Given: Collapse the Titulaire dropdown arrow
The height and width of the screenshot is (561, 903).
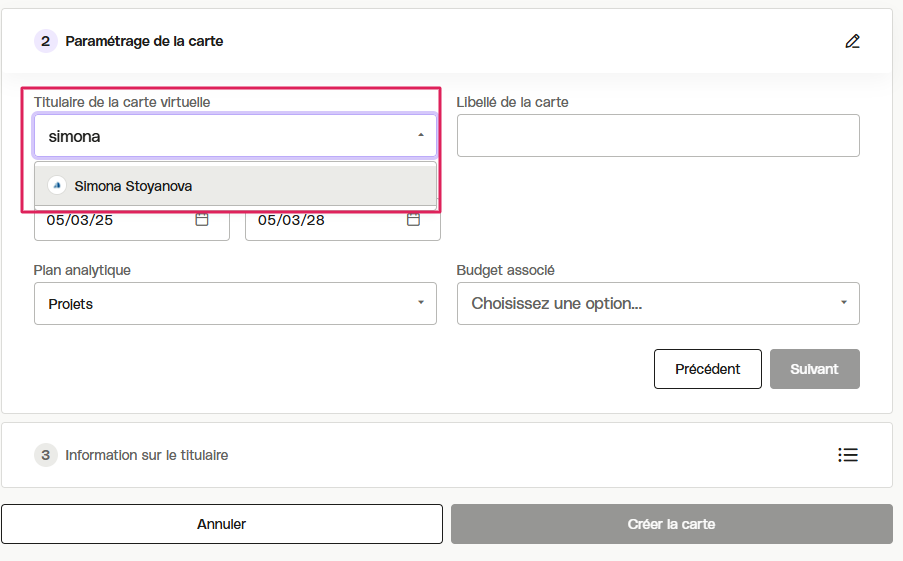Looking at the screenshot, I should click(421, 135).
